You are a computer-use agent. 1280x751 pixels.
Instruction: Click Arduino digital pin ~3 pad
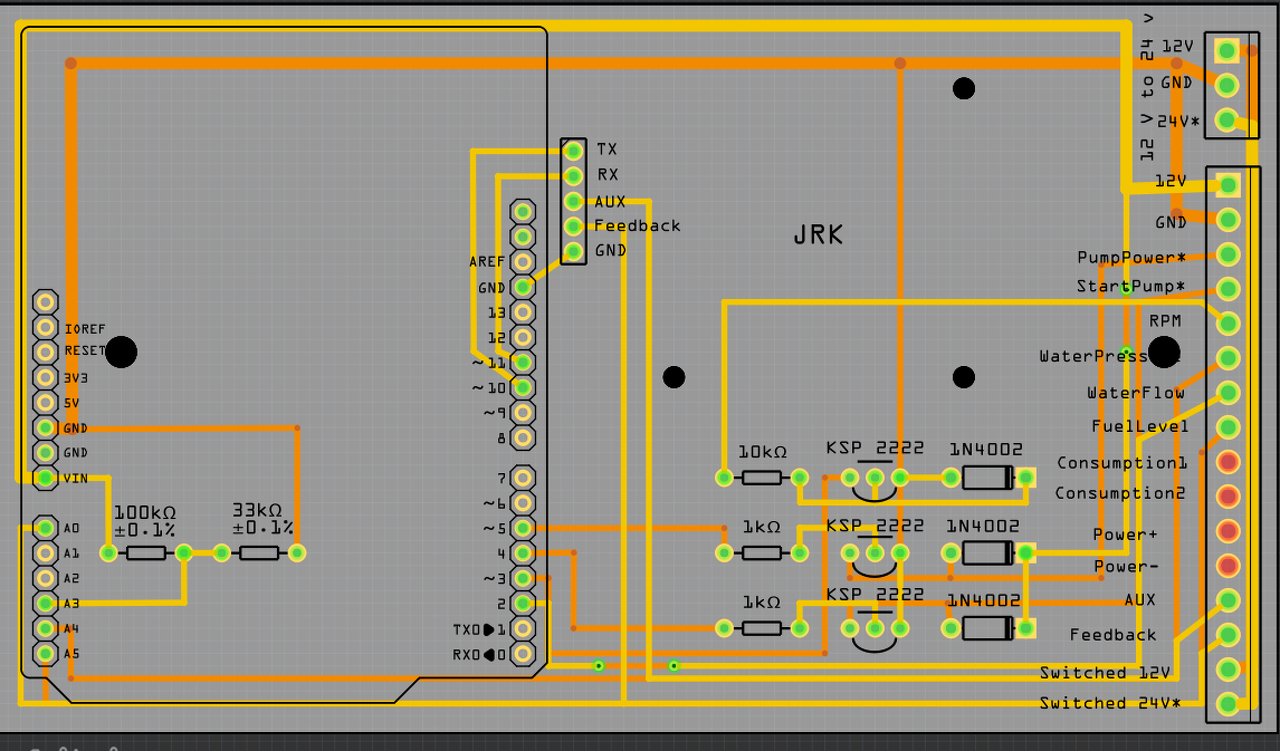pyautogui.click(x=522, y=578)
